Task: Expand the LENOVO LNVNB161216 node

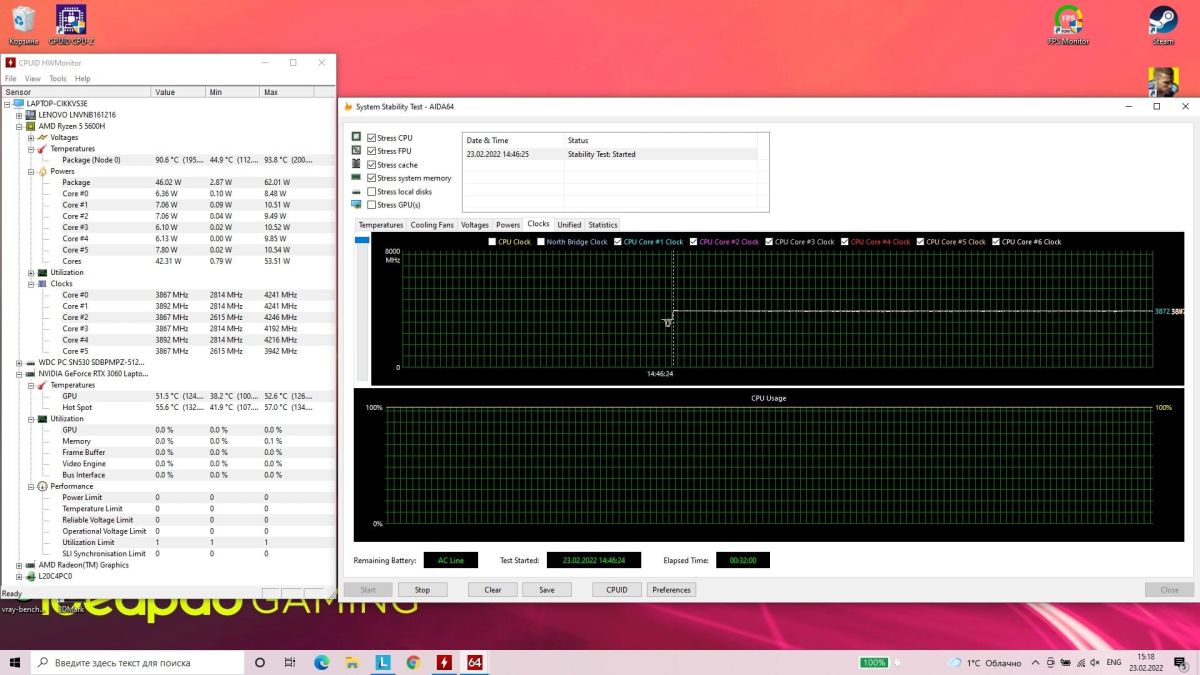Action: point(19,115)
